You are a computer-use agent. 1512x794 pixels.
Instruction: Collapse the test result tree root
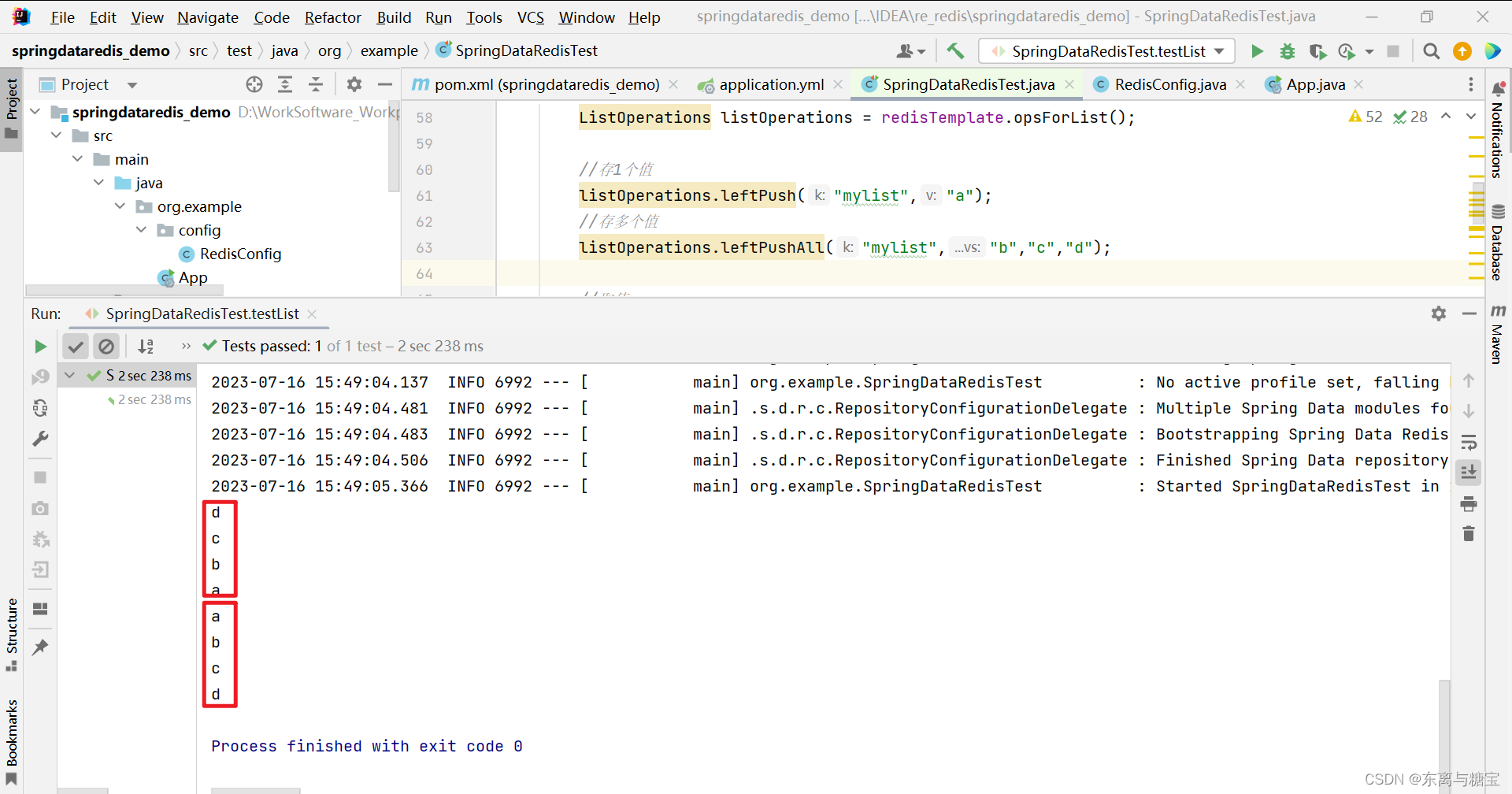coord(70,376)
